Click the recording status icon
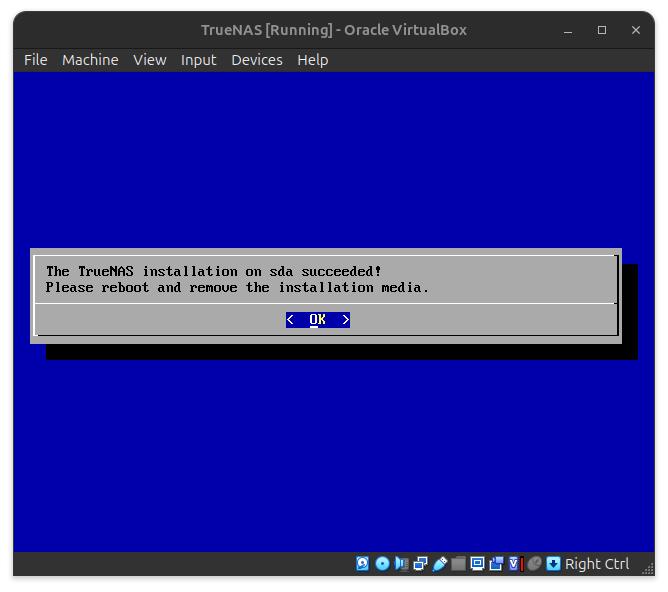The width and height of the screenshot is (668, 592). (x=496, y=564)
